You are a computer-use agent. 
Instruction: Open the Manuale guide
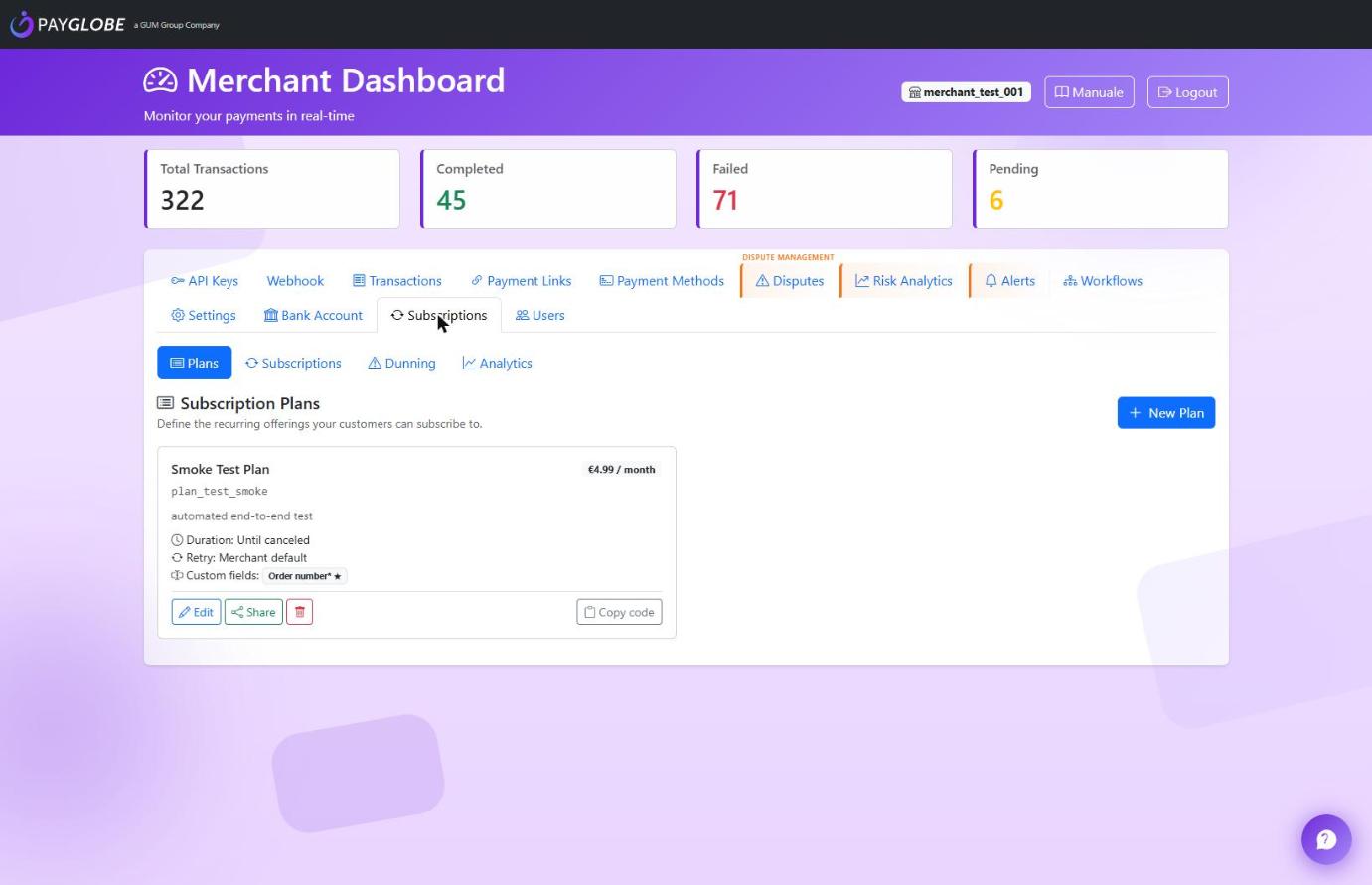click(x=1089, y=92)
